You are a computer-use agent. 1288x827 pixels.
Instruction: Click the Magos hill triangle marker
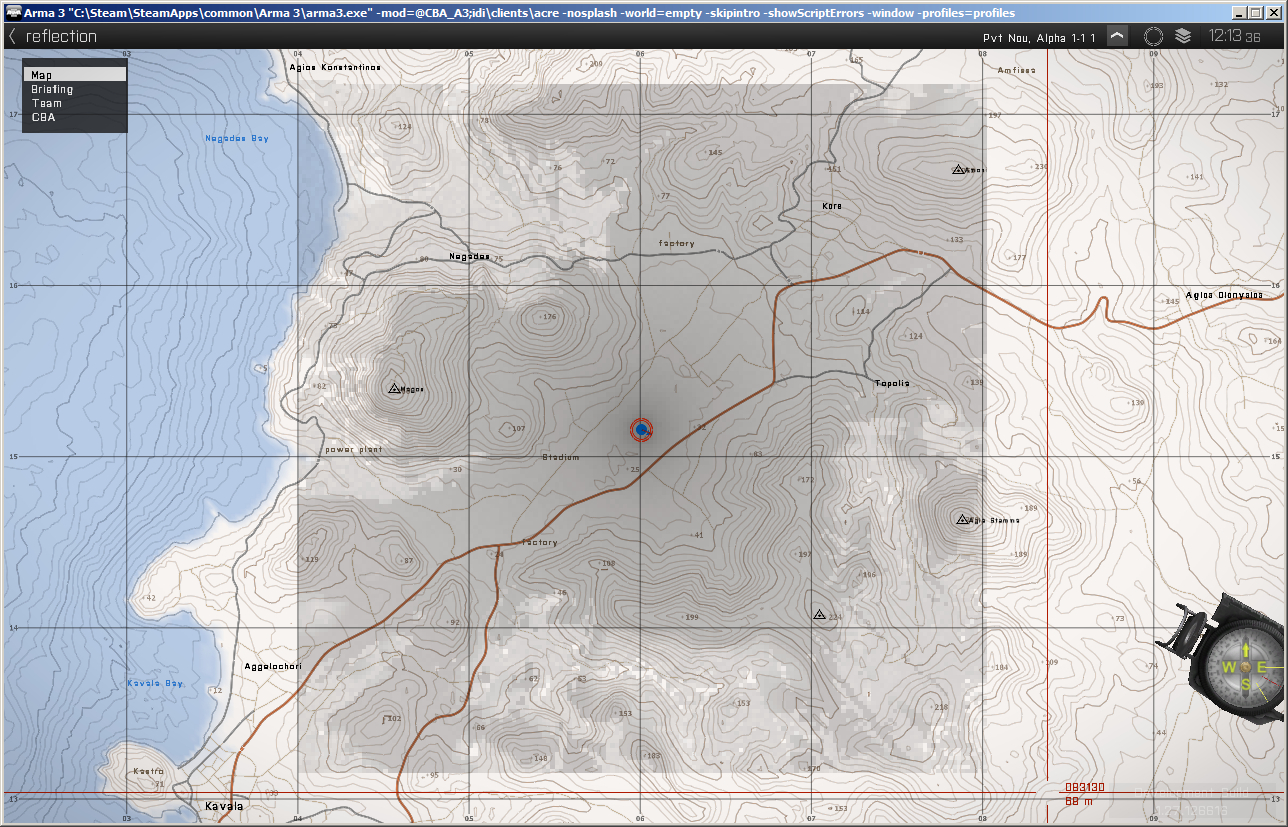[394, 388]
